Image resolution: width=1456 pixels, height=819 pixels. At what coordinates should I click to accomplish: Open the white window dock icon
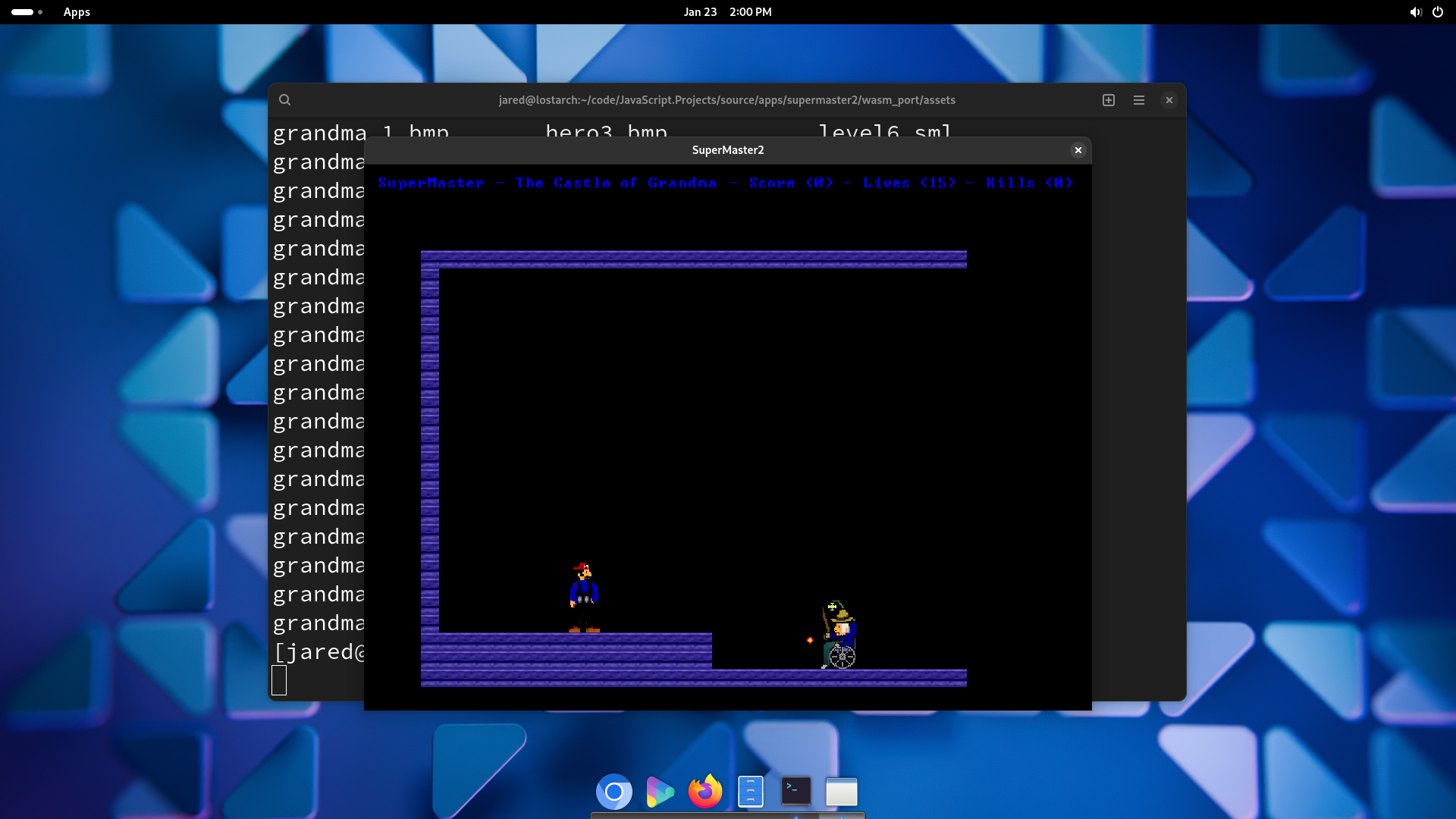(842, 792)
